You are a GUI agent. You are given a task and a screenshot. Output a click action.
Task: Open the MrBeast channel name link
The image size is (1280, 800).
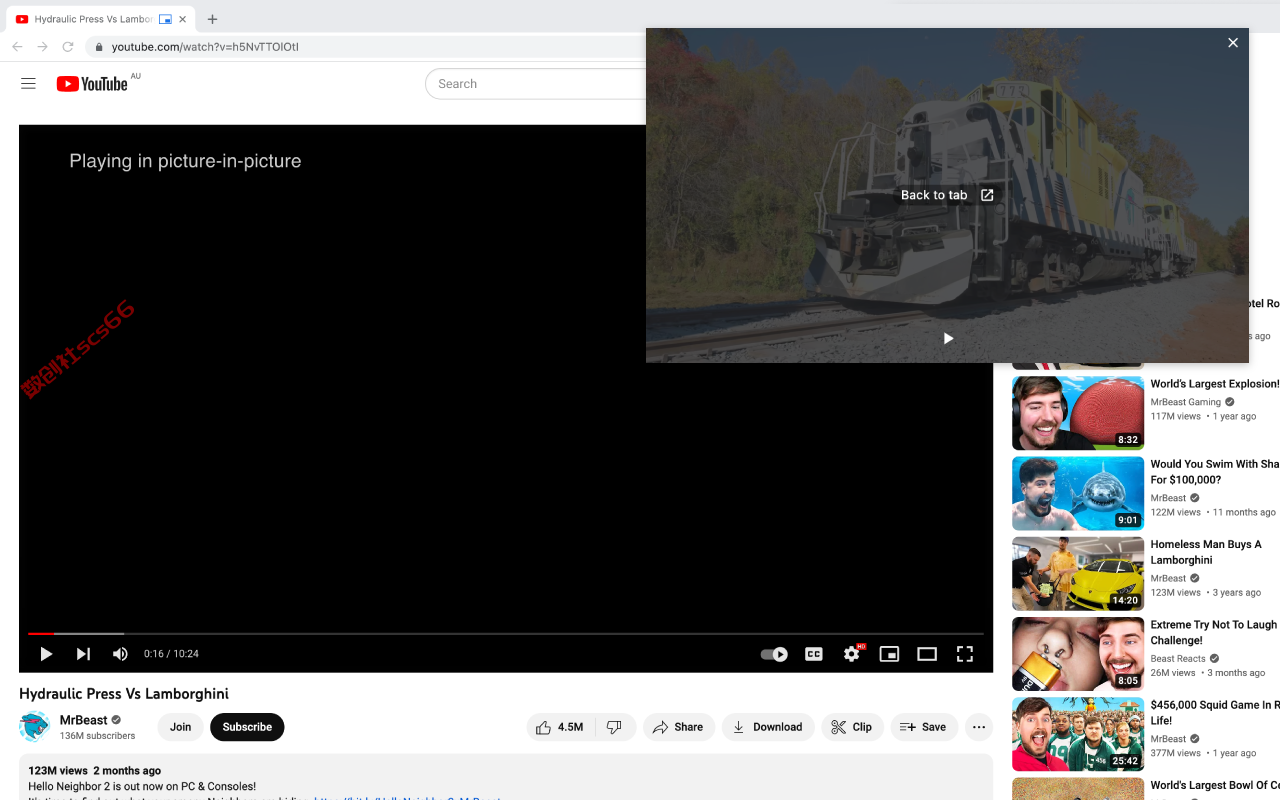[x=84, y=720]
